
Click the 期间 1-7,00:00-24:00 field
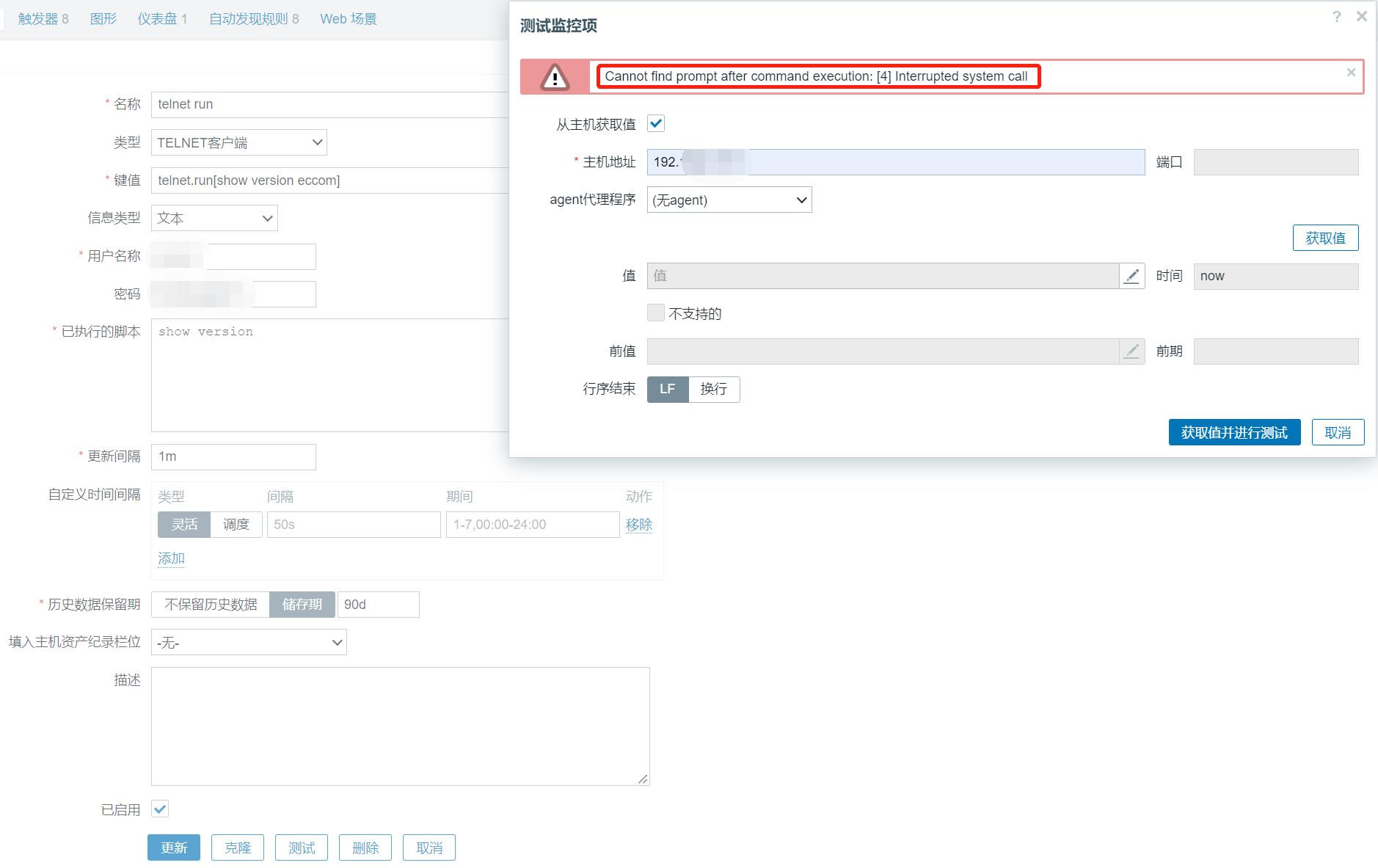(x=533, y=525)
